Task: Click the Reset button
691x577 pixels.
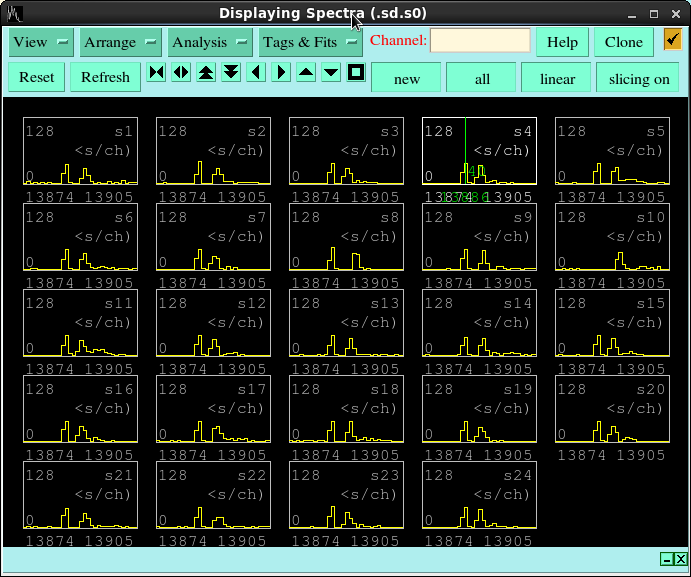Action: point(37,77)
